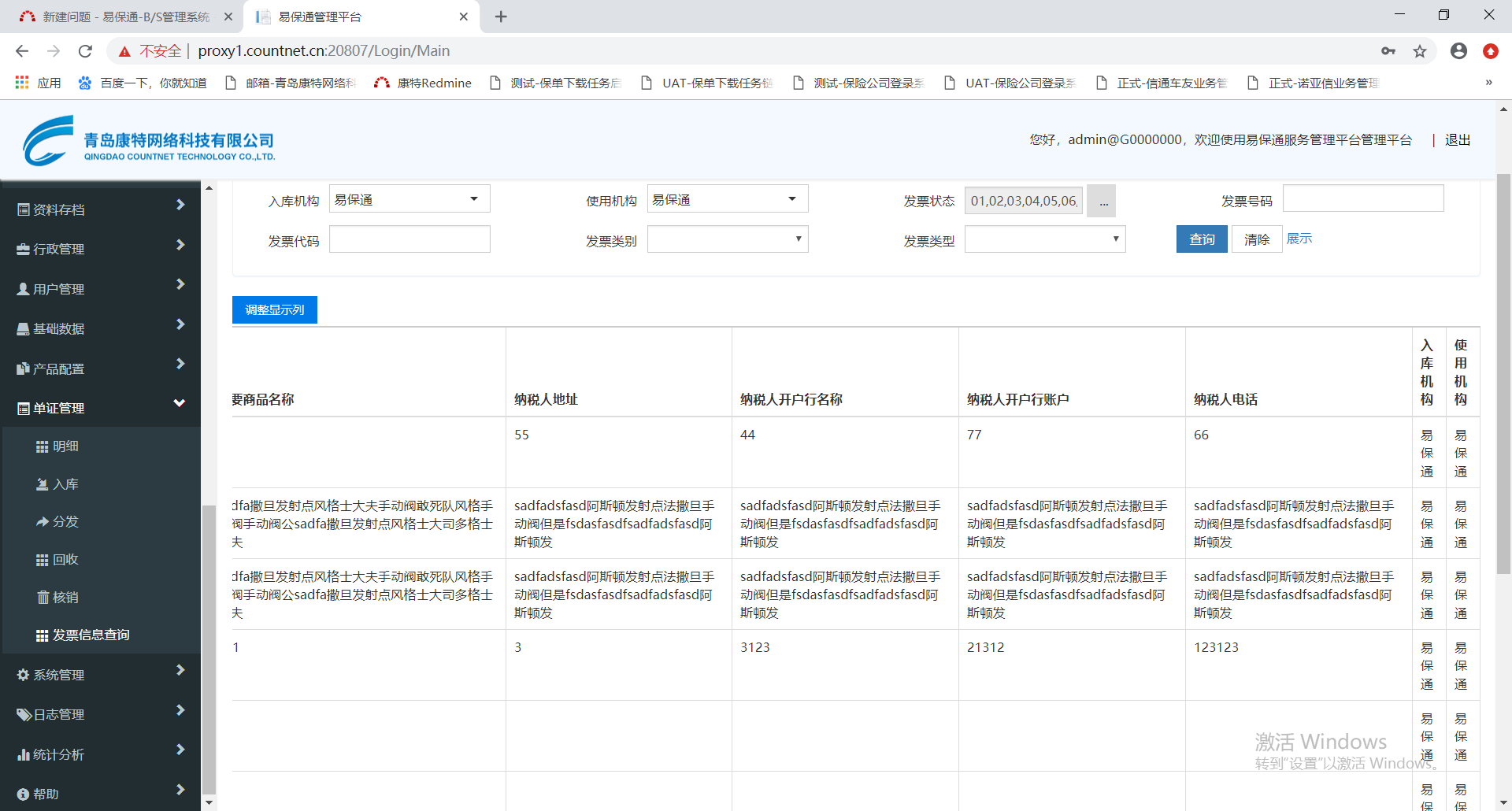1512x811 pixels.
Task: Click the 查询 search button
Action: pos(1201,239)
